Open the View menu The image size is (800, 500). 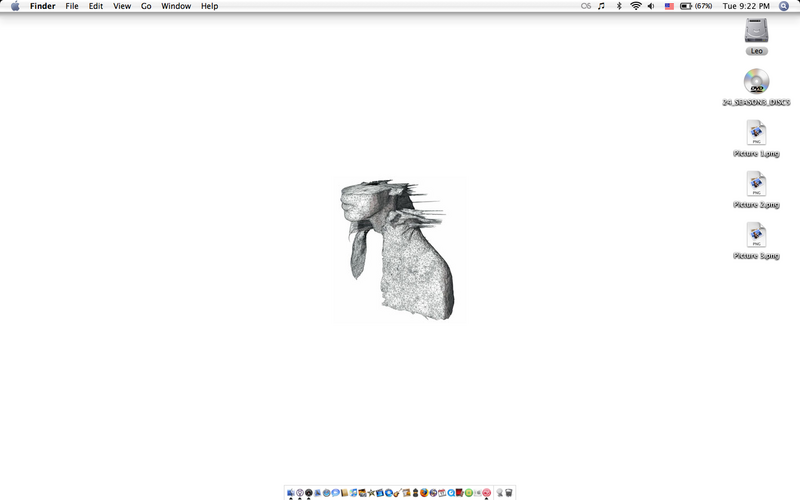(122, 6)
